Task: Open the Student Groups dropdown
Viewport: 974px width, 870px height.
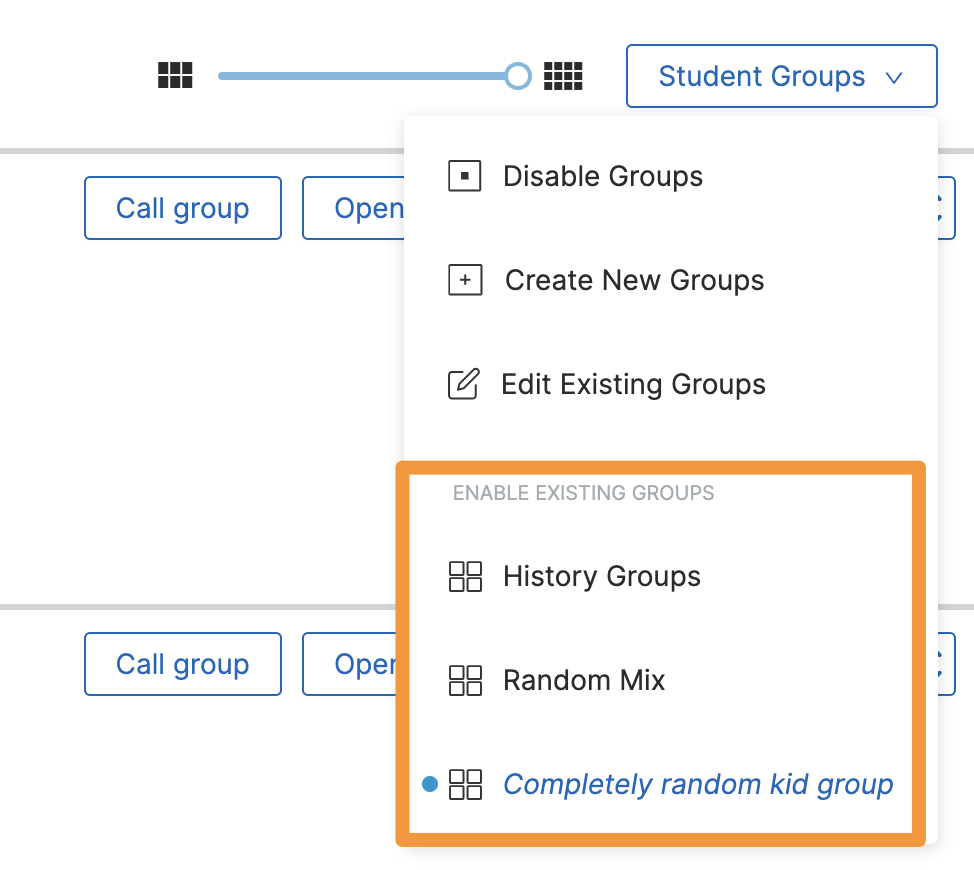Action: click(x=781, y=76)
